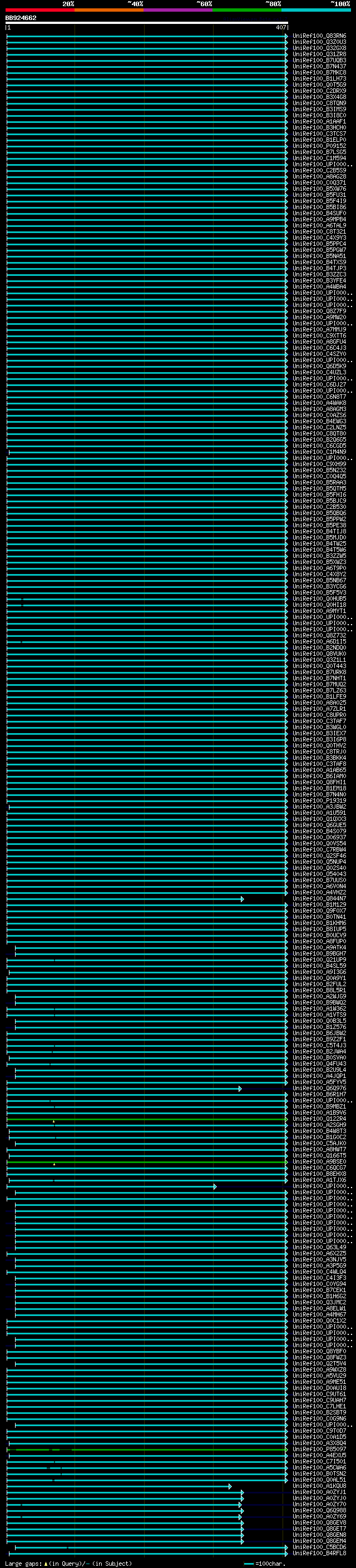Select hit UniRef100_A6T9P0
356x1568 pixels.
point(319,568)
